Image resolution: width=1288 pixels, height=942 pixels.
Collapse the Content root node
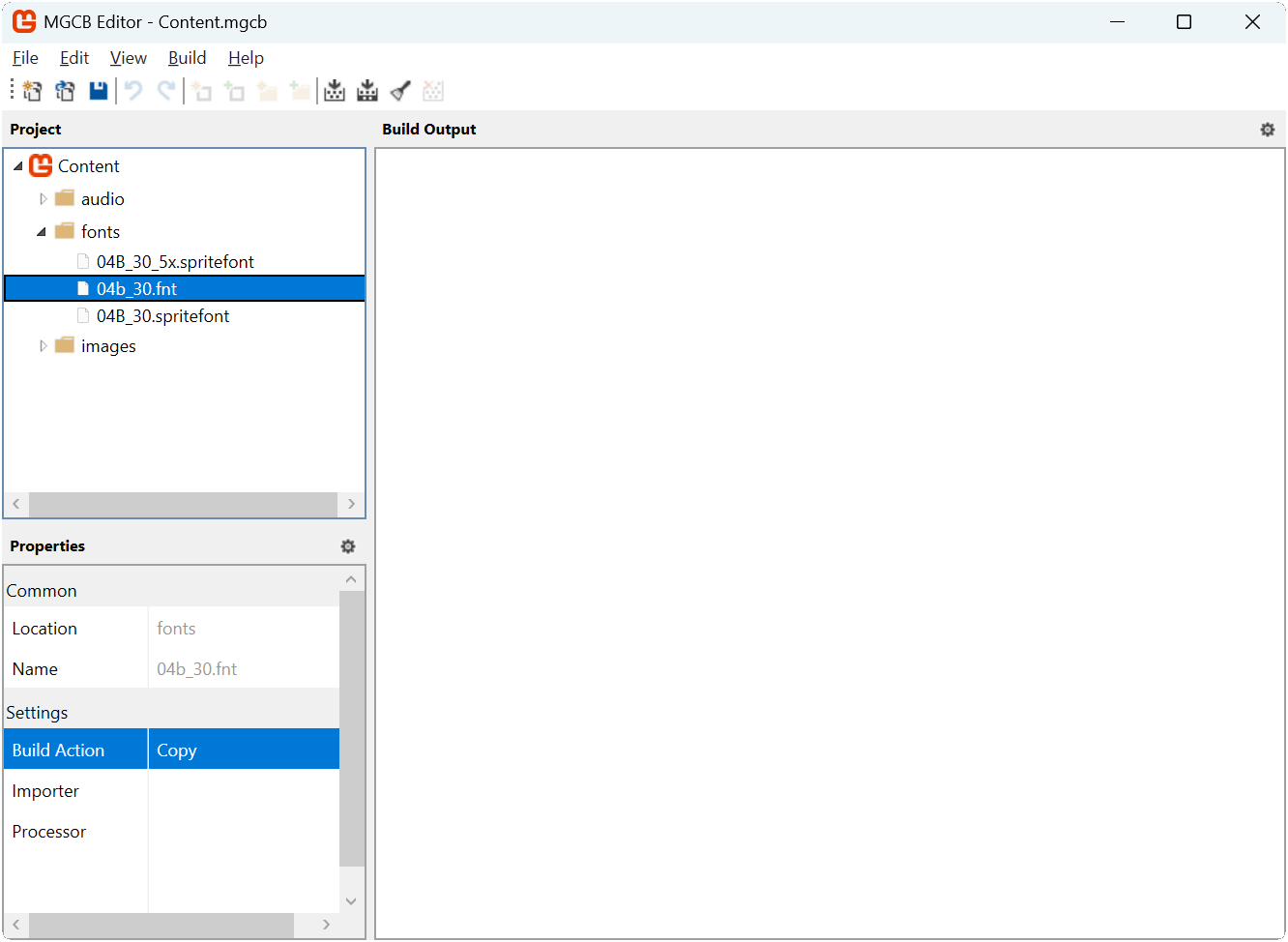(17, 166)
